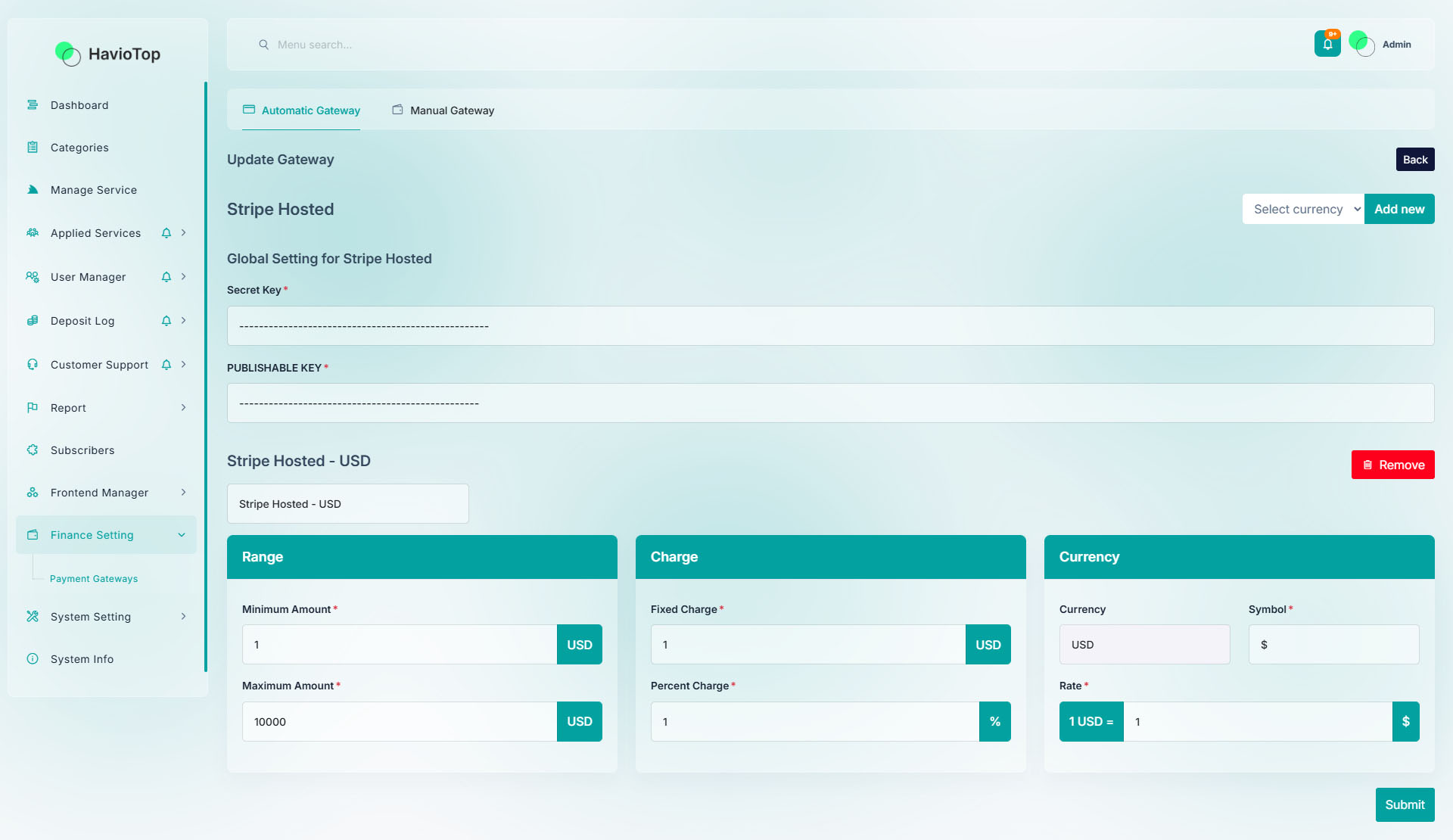This screenshot has width=1453, height=840.
Task: Click the Manage Service sidebar icon
Action: point(33,190)
